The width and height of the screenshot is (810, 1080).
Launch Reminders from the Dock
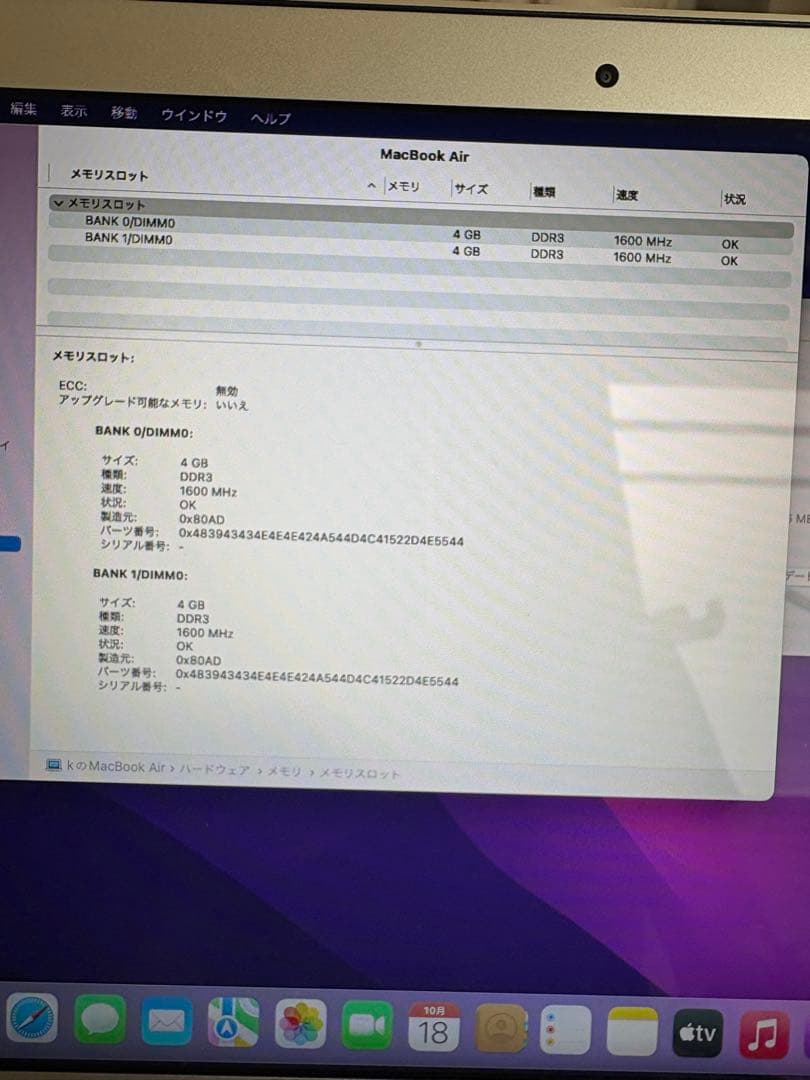click(565, 1030)
